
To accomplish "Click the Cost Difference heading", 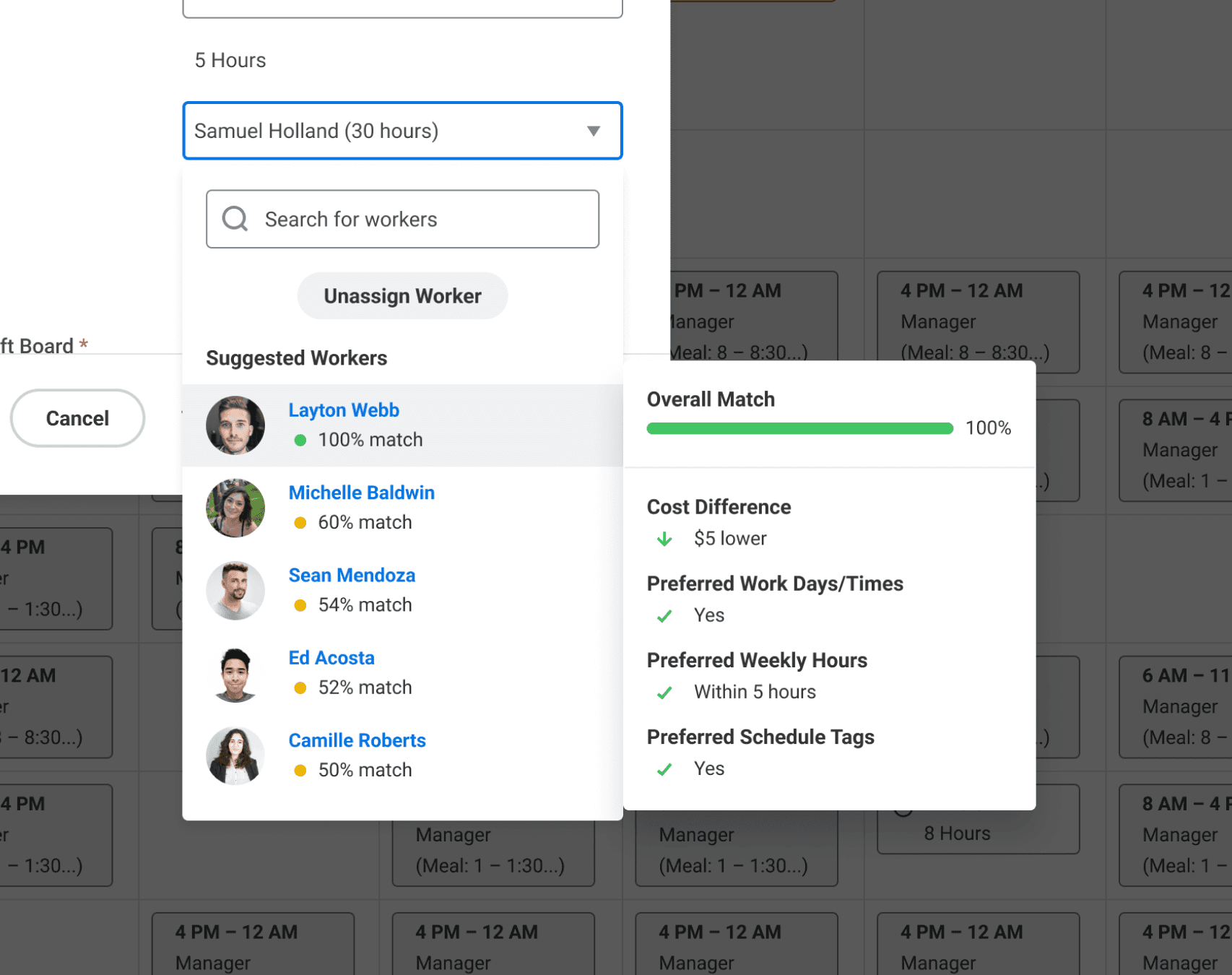I will tap(719, 507).
